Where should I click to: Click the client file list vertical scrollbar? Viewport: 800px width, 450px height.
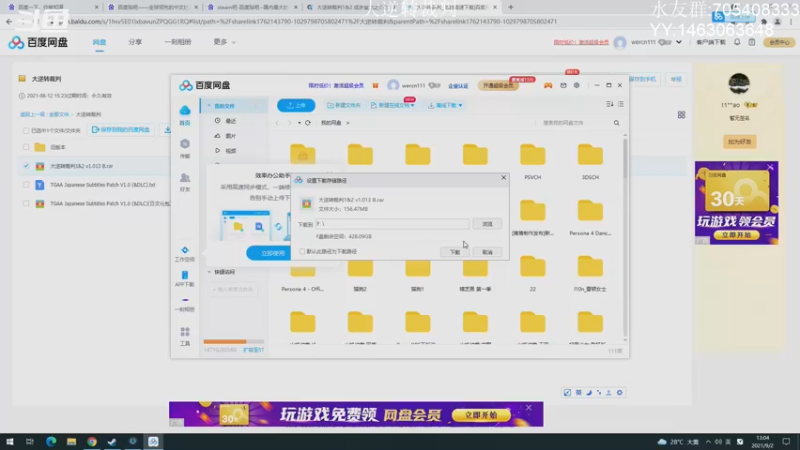tap(626, 237)
